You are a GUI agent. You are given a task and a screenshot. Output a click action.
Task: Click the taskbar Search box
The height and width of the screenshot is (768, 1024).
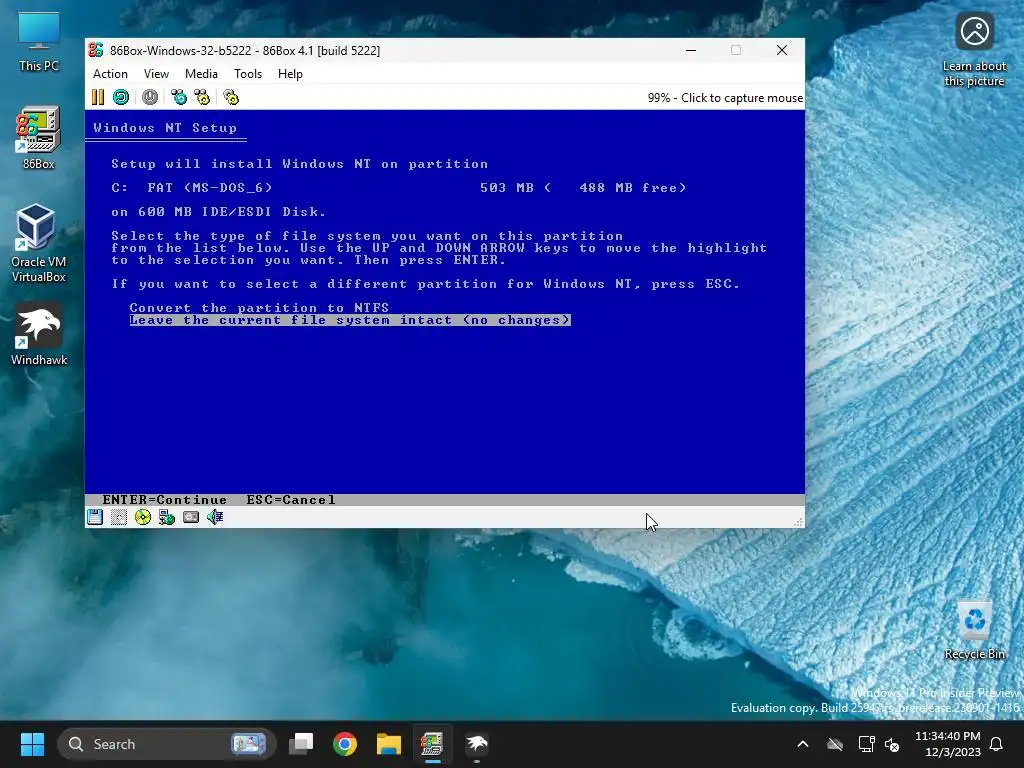pyautogui.click(x=166, y=744)
